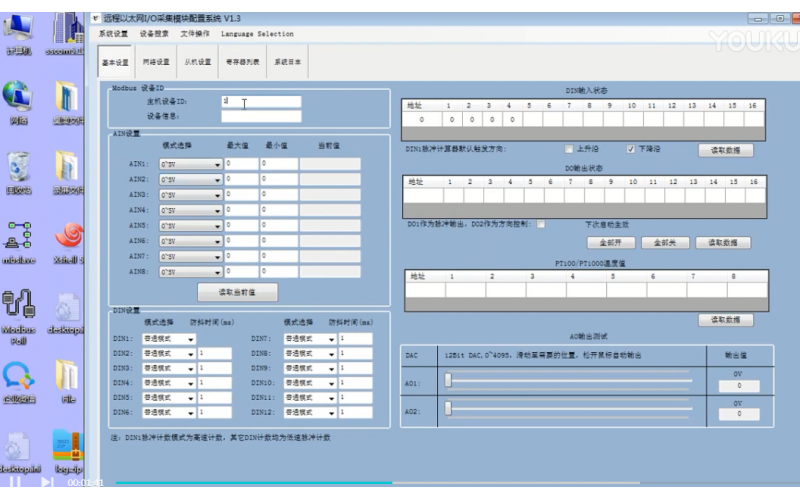
Task: Open the 计算机 (Computer) desktop icon
Action: pos(20,28)
